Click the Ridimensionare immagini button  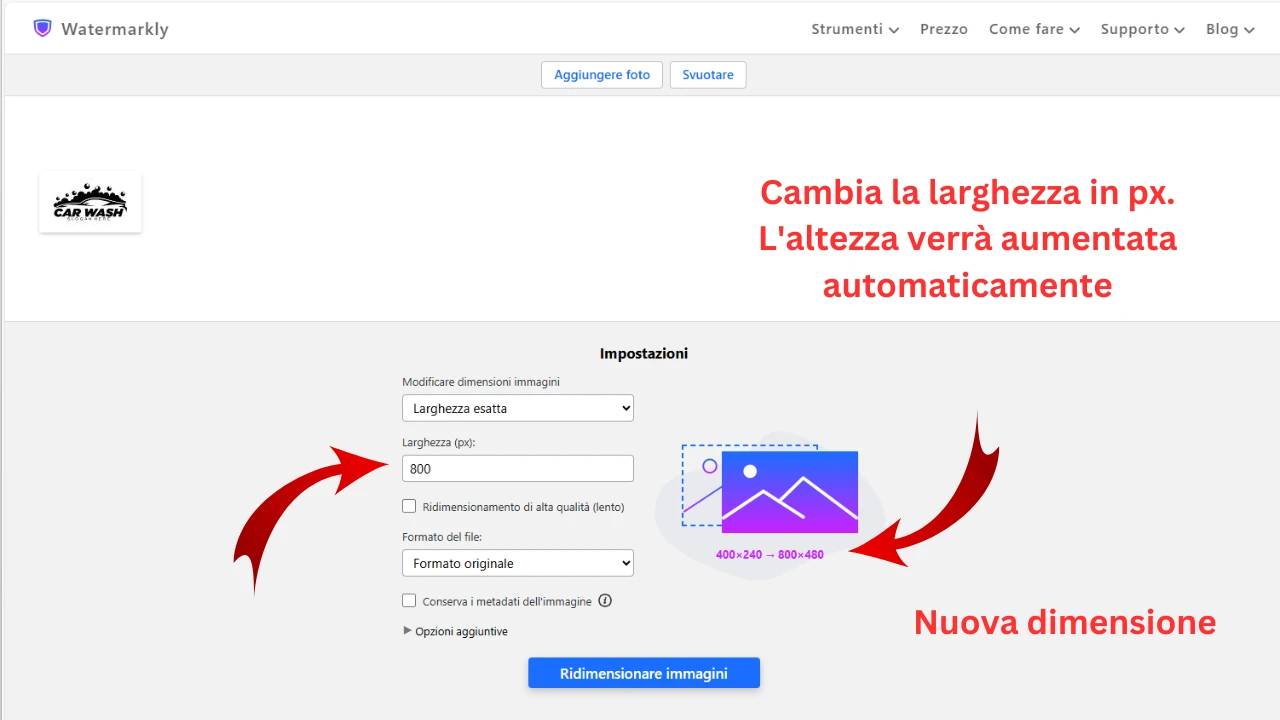pos(644,673)
